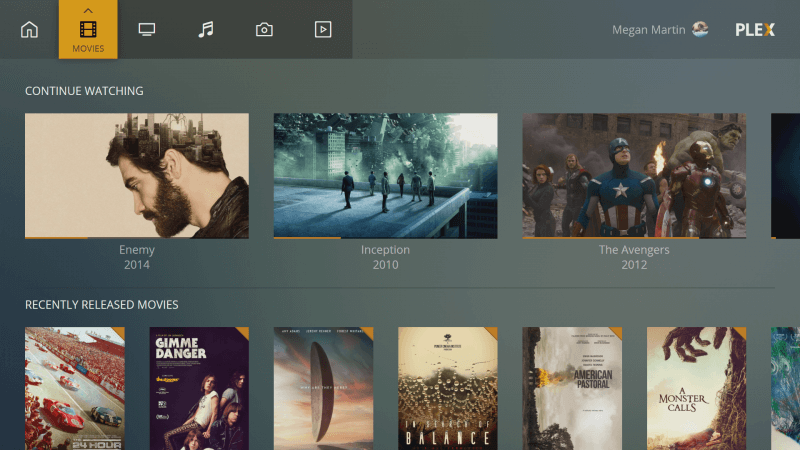Open the In Search of Balance poster
Viewport: 800px width, 450px height.
[447, 388]
